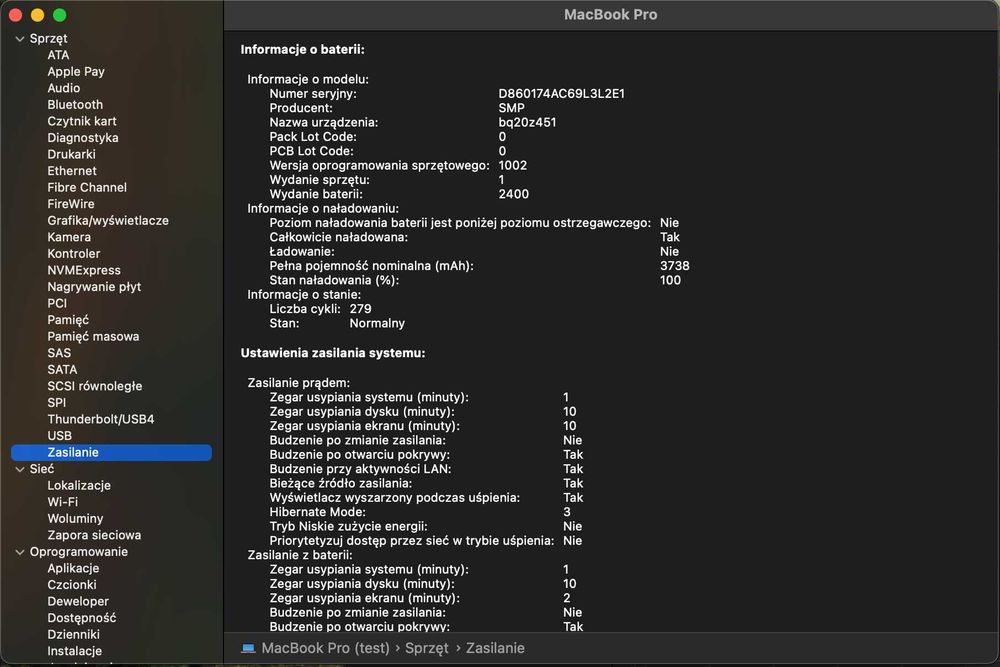Click battery serial number D860174AC69L3L2E1
1000x667 pixels.
click(x=561, y=94)
